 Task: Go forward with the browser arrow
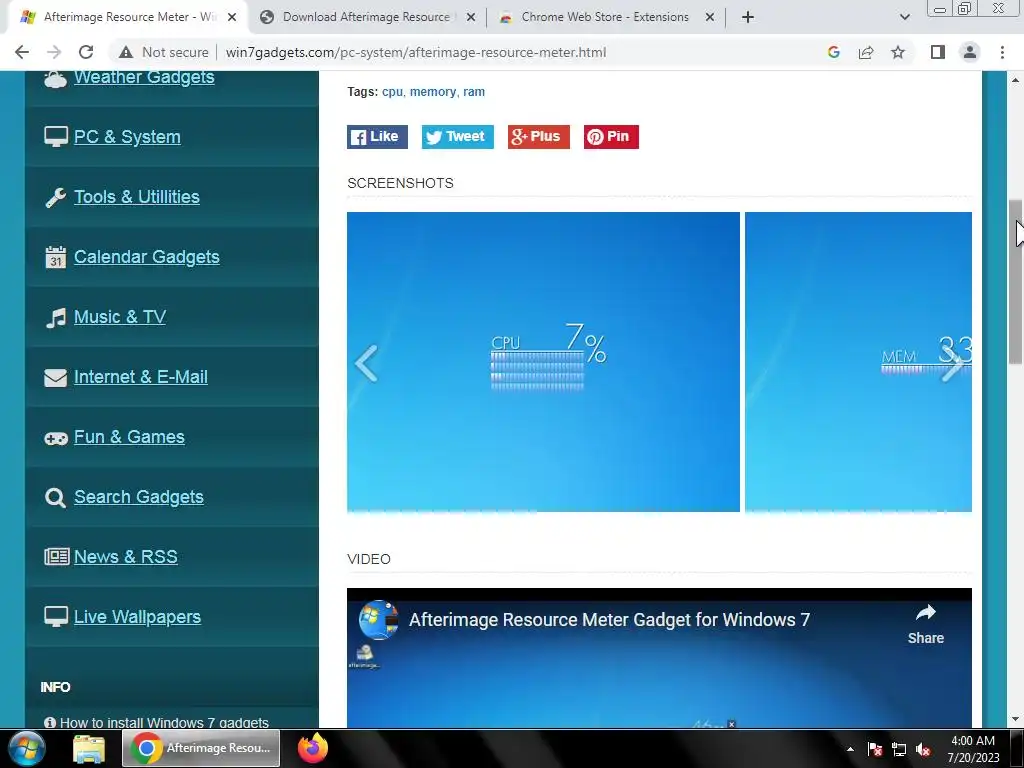pos(54,52)
